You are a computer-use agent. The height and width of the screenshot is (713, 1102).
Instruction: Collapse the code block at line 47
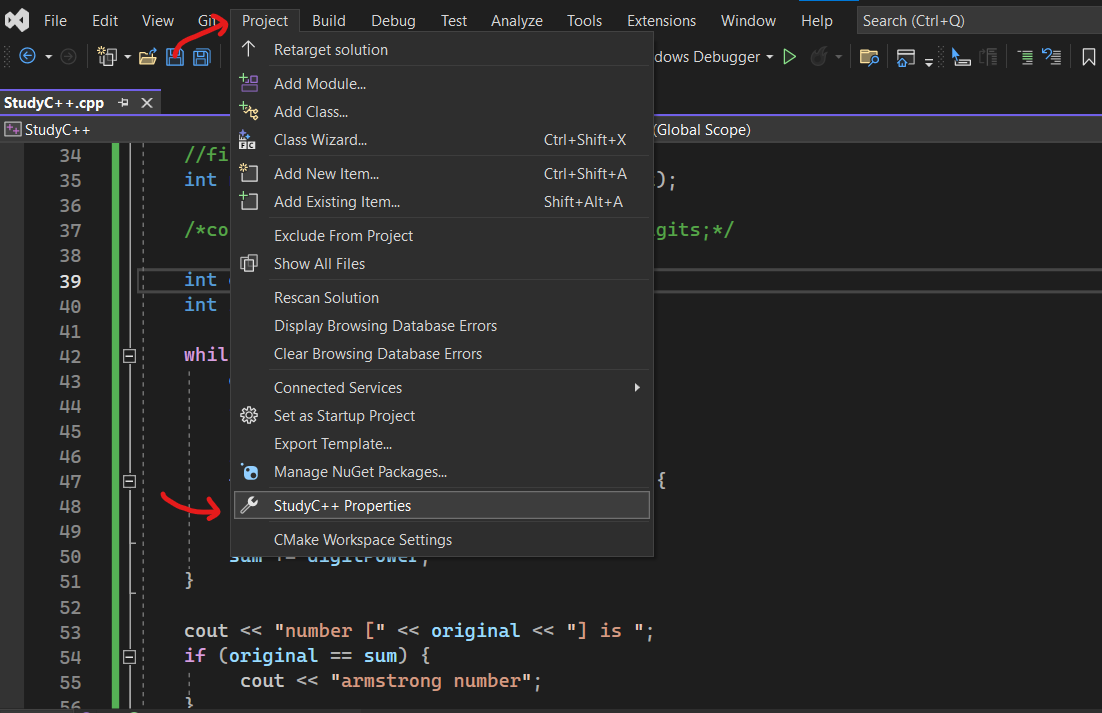129,482
